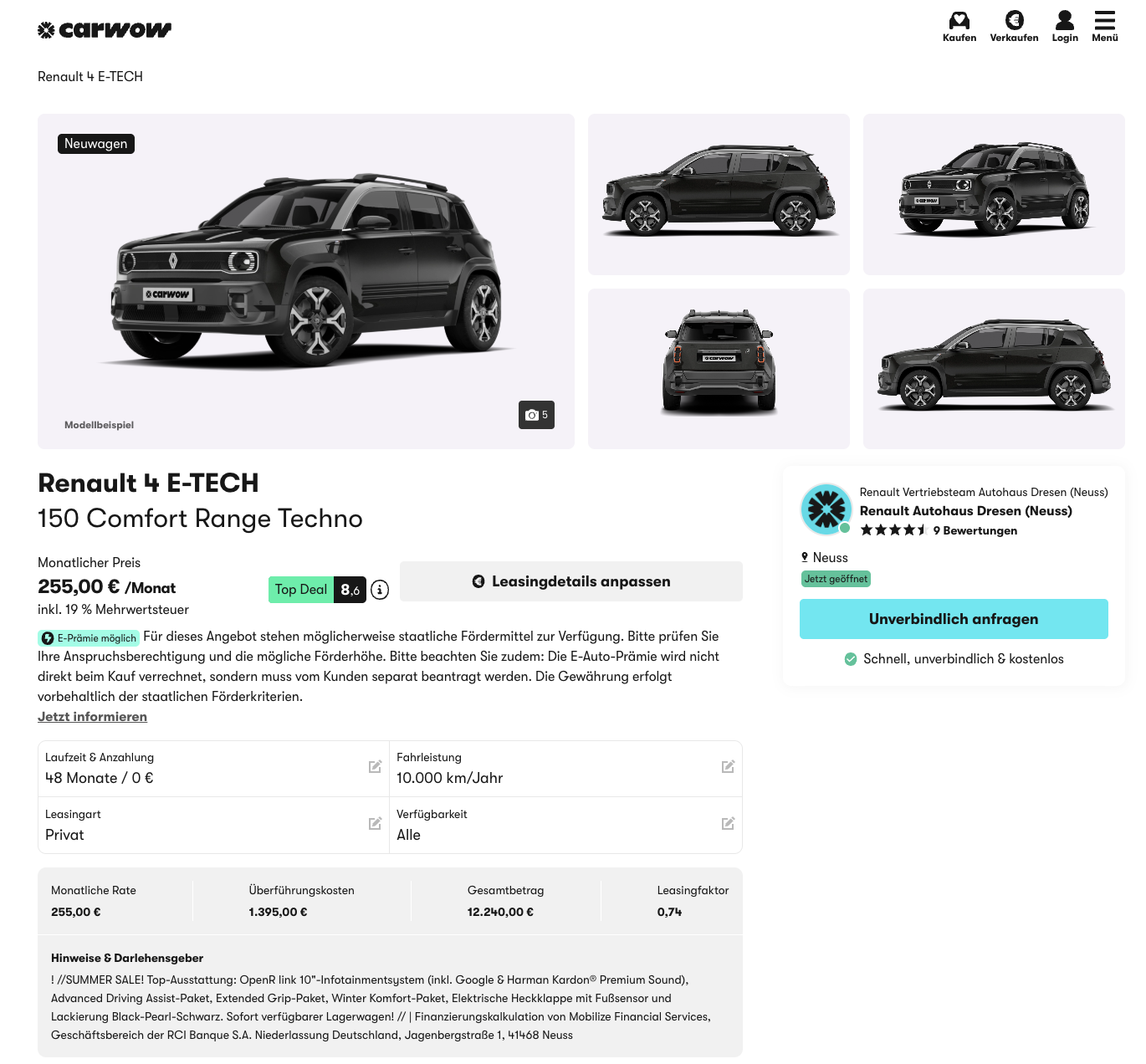The height and width of the screenshot is (1064, 1146).
Task: Open the bottom-right side view thumbnail
Action: point(994,369)
